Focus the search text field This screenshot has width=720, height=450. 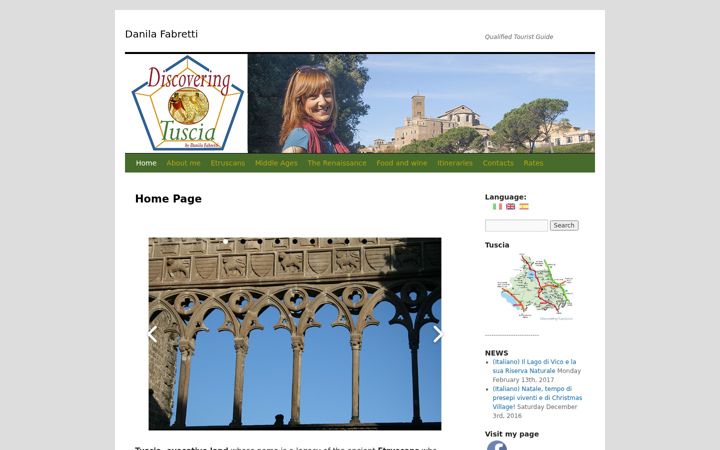tap(516, 225)
